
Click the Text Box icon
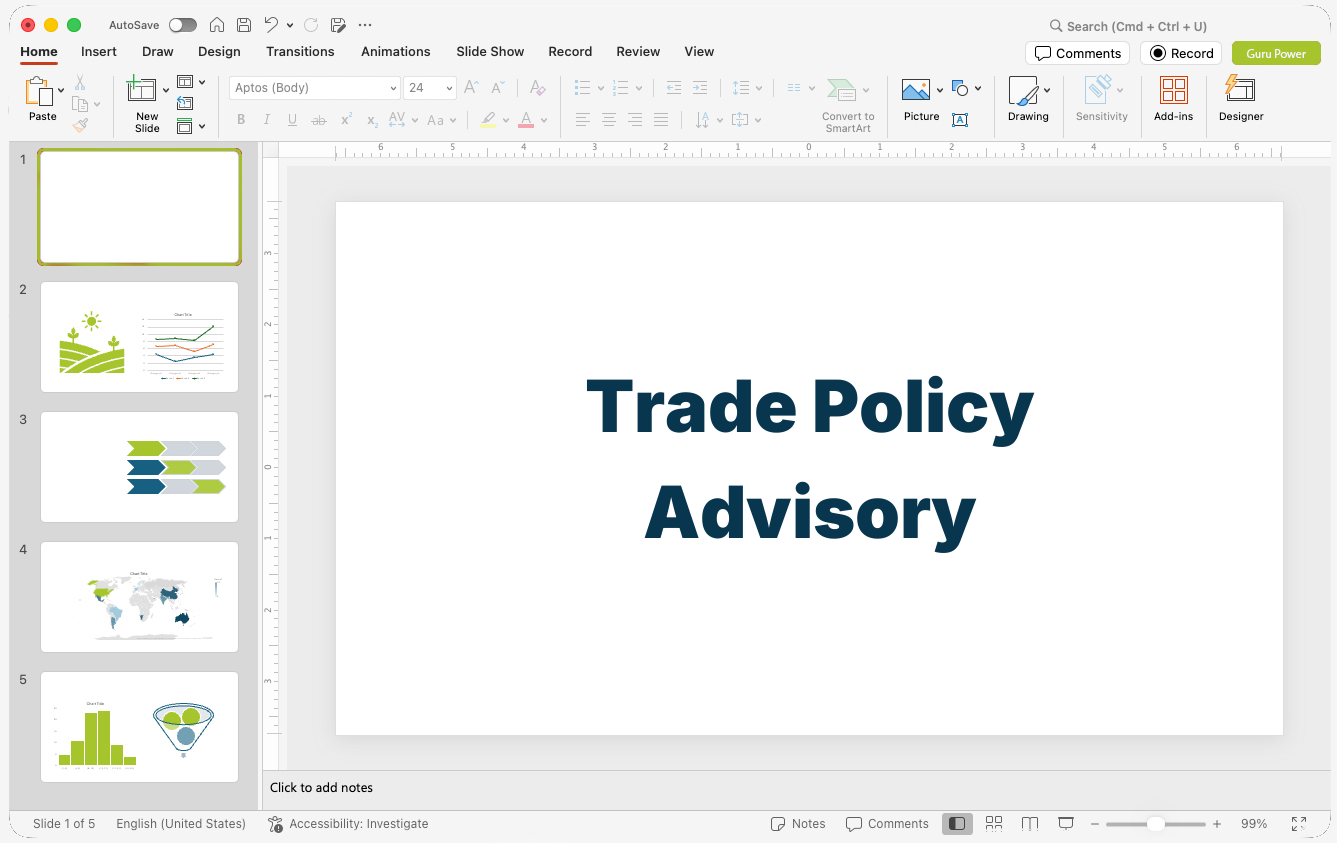pyautogui.click(x=960, y=120)
